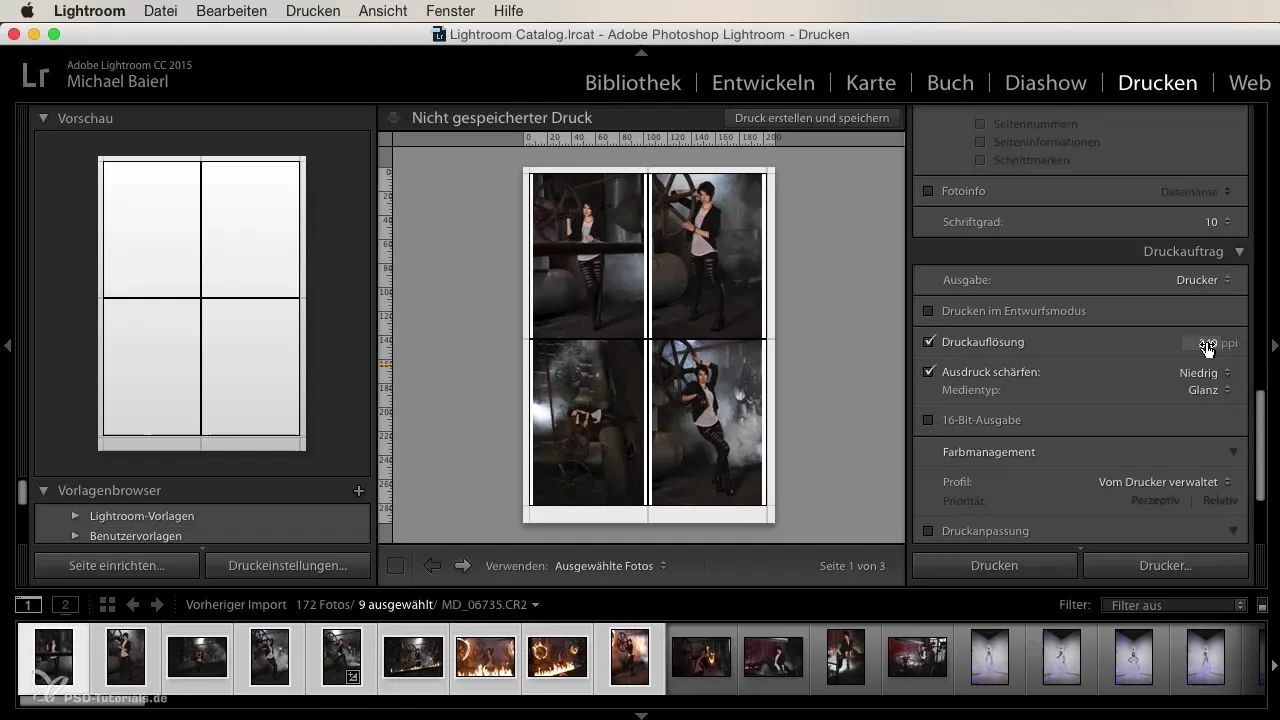Enable the Seitennummern checkbox

point(980,124)
